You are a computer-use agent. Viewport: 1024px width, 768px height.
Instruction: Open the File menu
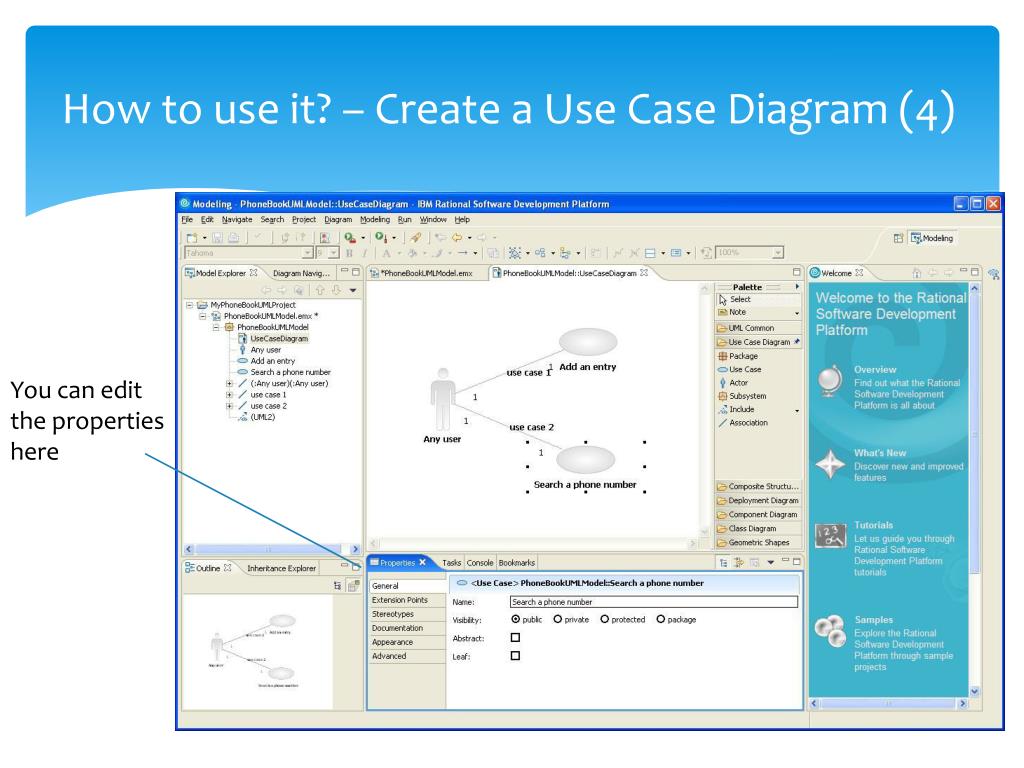coord(187,220)
